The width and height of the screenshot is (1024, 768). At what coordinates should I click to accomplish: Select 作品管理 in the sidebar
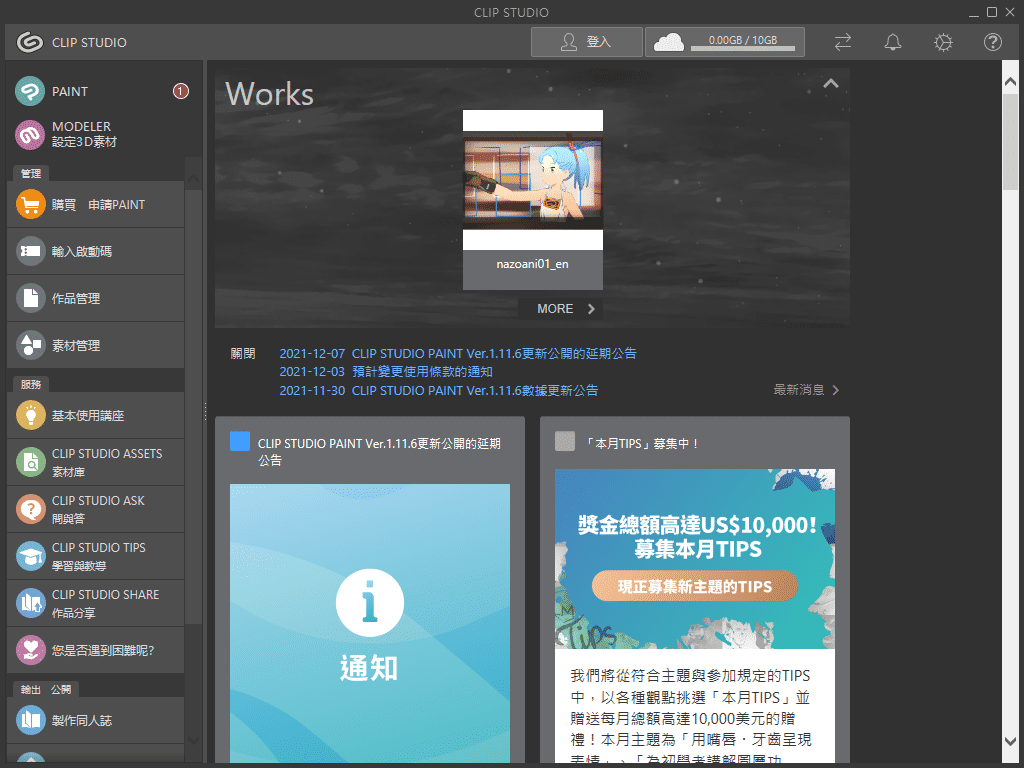point(96,298)
